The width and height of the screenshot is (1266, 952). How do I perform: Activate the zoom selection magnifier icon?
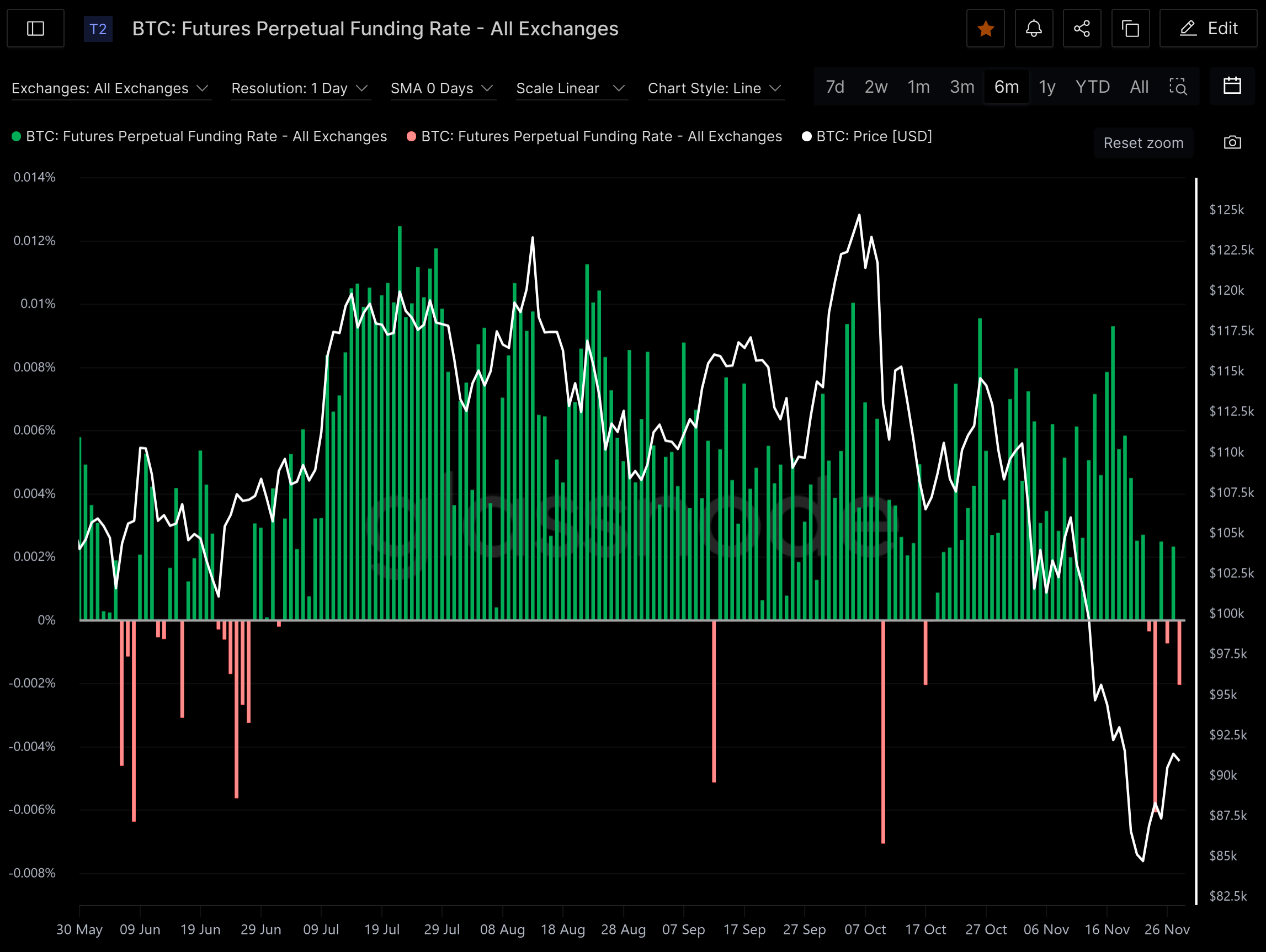[1177, 87]
